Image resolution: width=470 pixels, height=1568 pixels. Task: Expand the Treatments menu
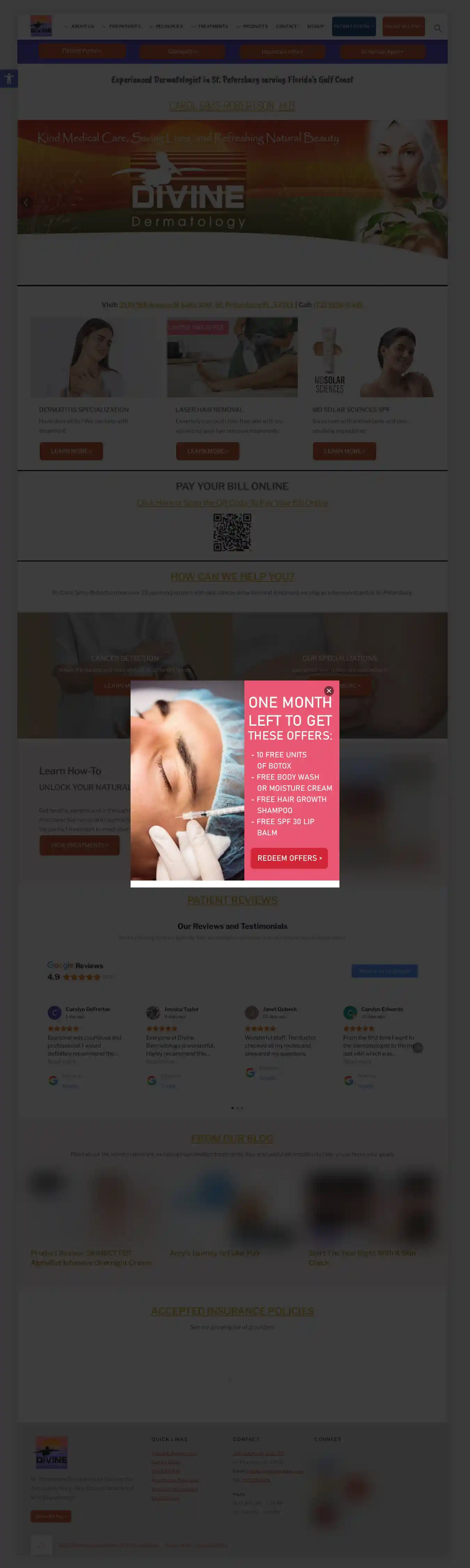pyautogui.click(x=210, y=26)
